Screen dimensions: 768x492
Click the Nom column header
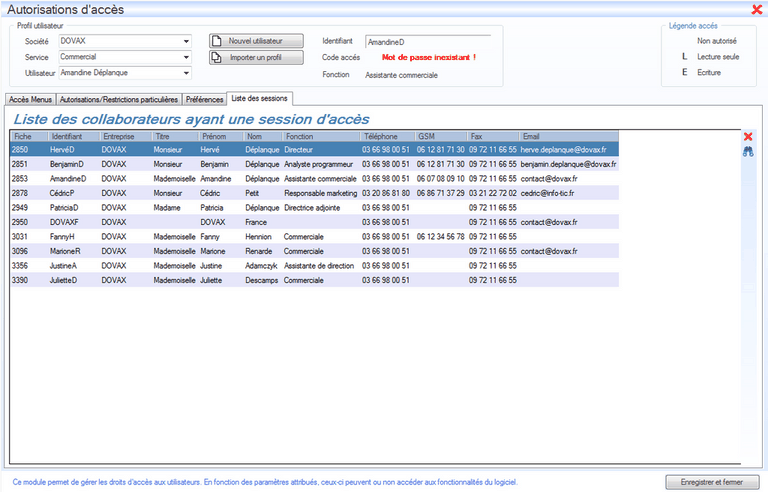click(263, 136)
